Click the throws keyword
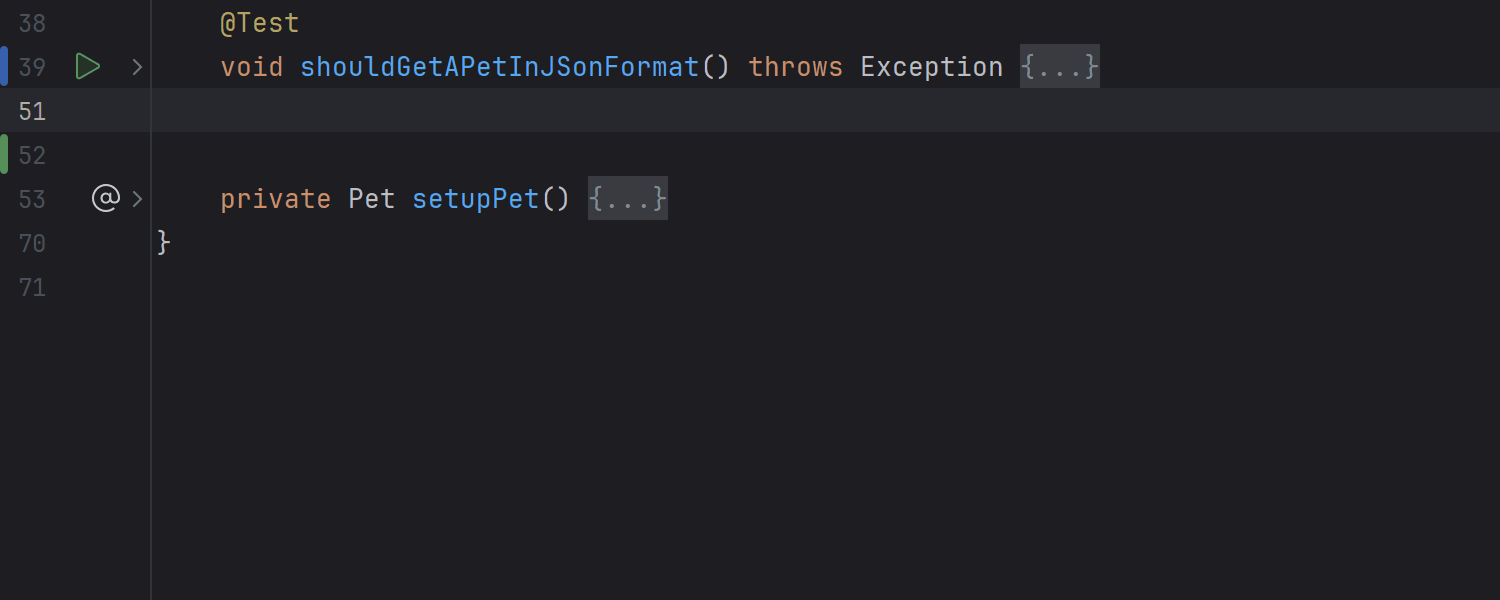This screenshot has height=600, width=1500. click(796, 67)
